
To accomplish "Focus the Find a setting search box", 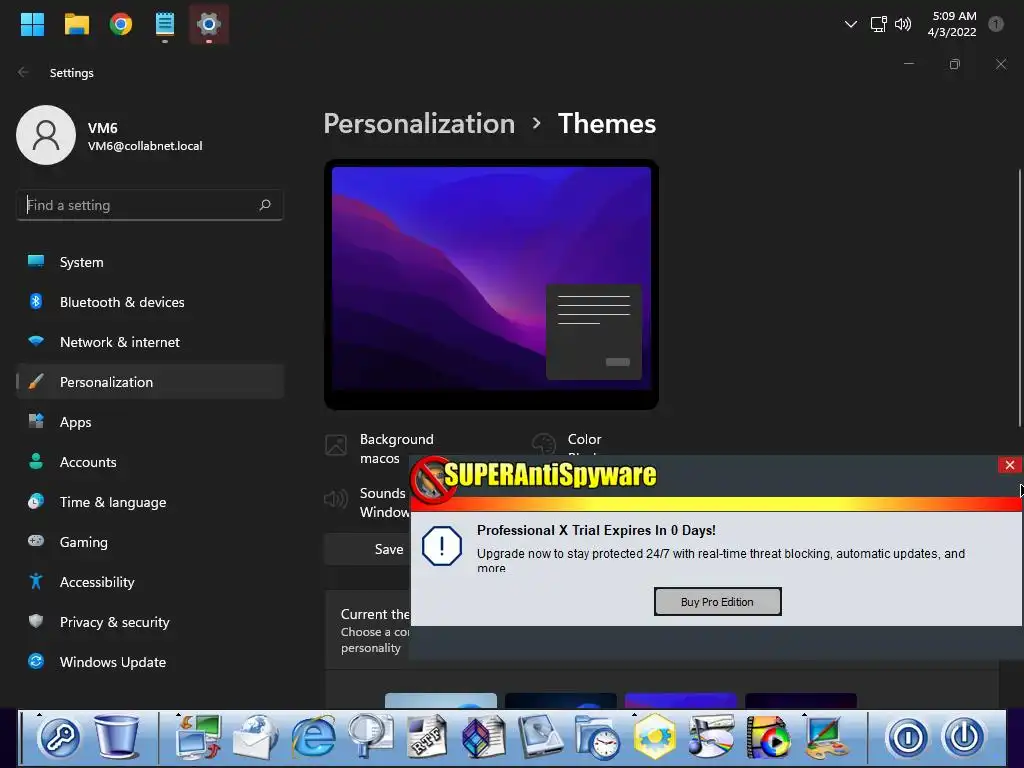I will point(150,205).
